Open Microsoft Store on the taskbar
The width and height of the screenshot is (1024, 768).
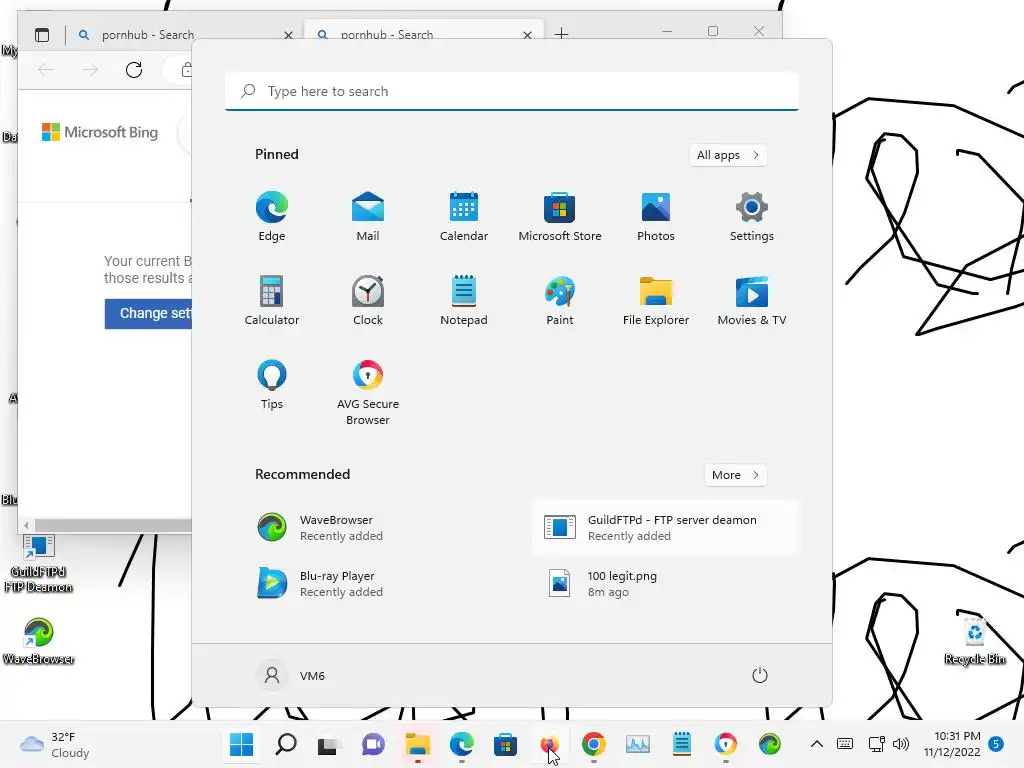(x=505, y=744)
